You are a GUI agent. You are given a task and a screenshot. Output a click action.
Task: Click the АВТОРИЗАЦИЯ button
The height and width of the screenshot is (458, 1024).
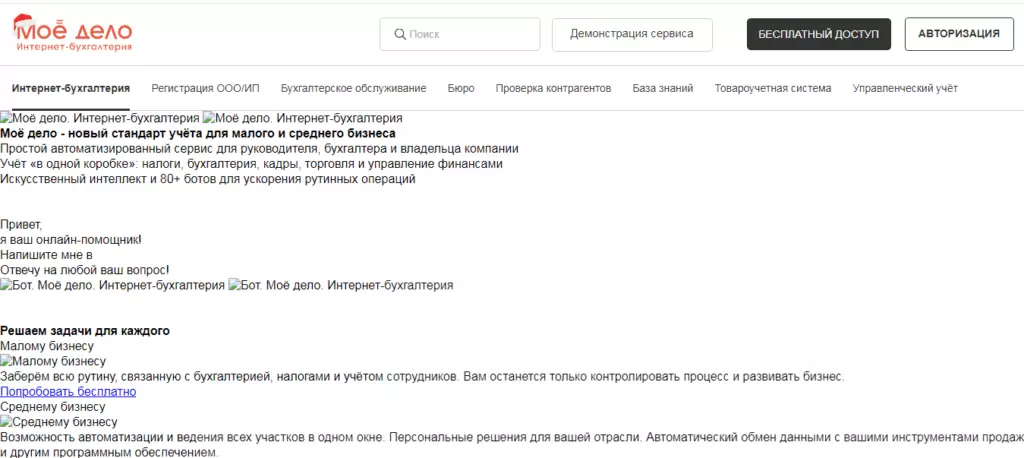[x=959, y=34]
